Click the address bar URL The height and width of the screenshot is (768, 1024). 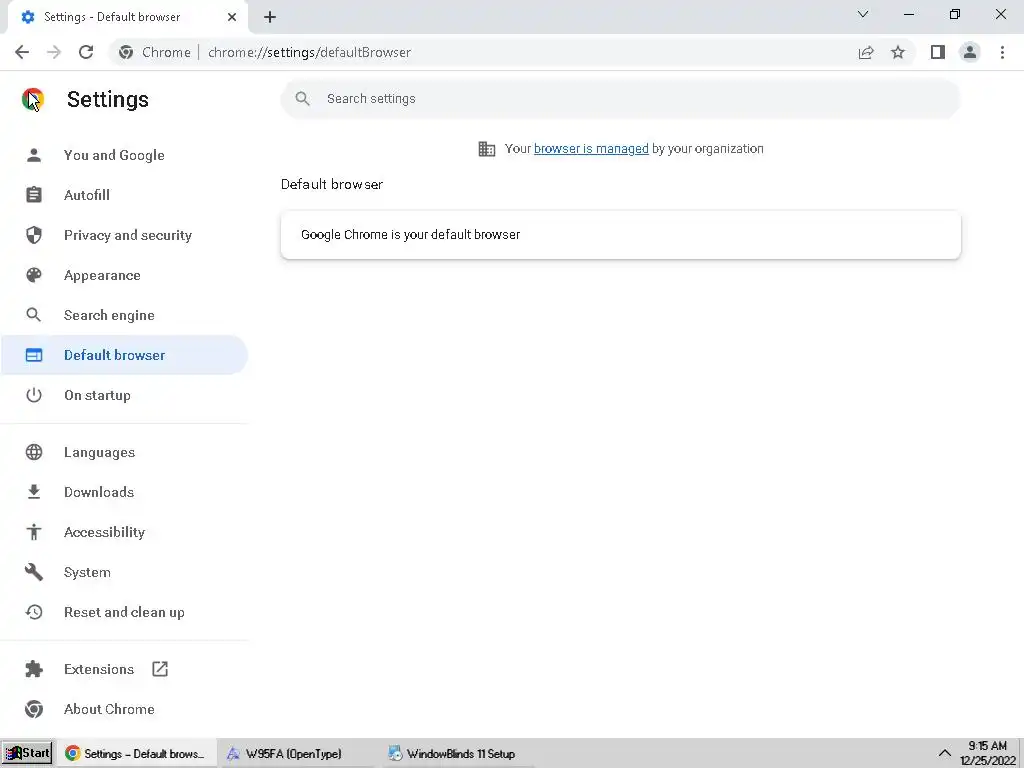click(309, 52)
